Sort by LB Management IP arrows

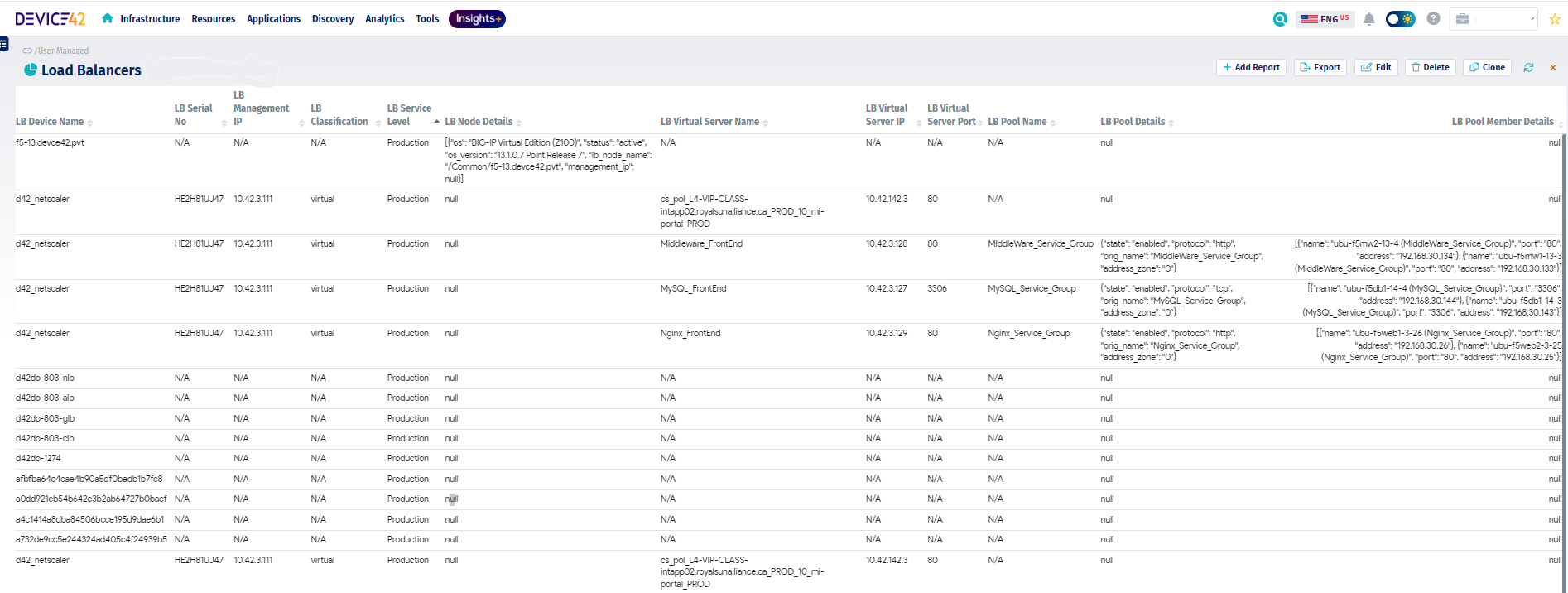(x=301, y=123)
